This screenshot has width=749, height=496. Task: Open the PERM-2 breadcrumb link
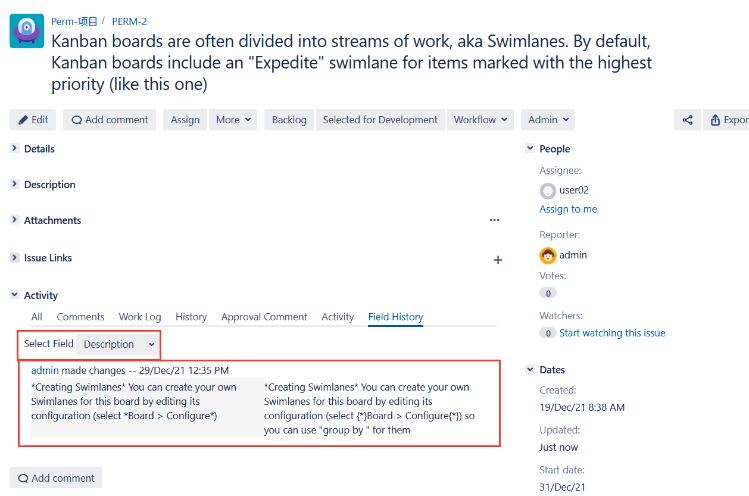pos(129,21)
